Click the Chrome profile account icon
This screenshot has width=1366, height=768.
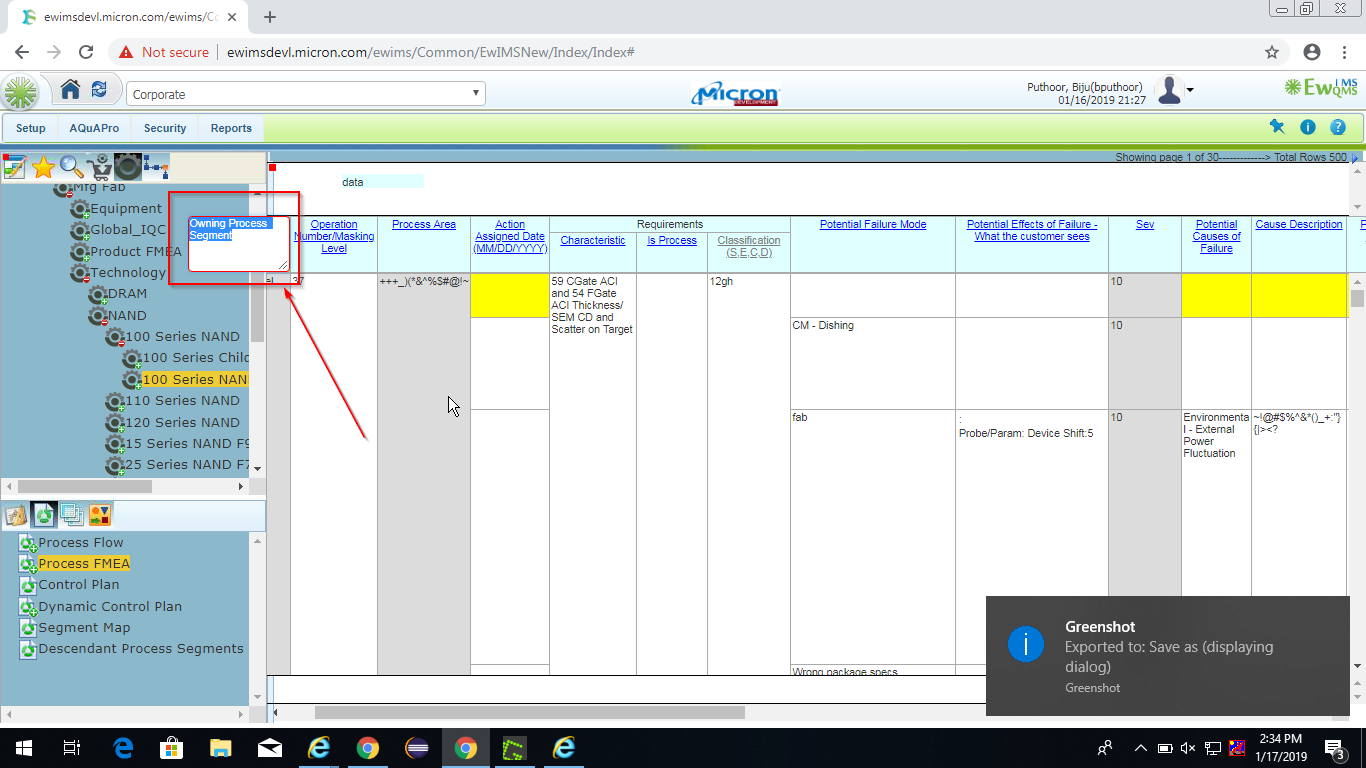click(1312, 52)
